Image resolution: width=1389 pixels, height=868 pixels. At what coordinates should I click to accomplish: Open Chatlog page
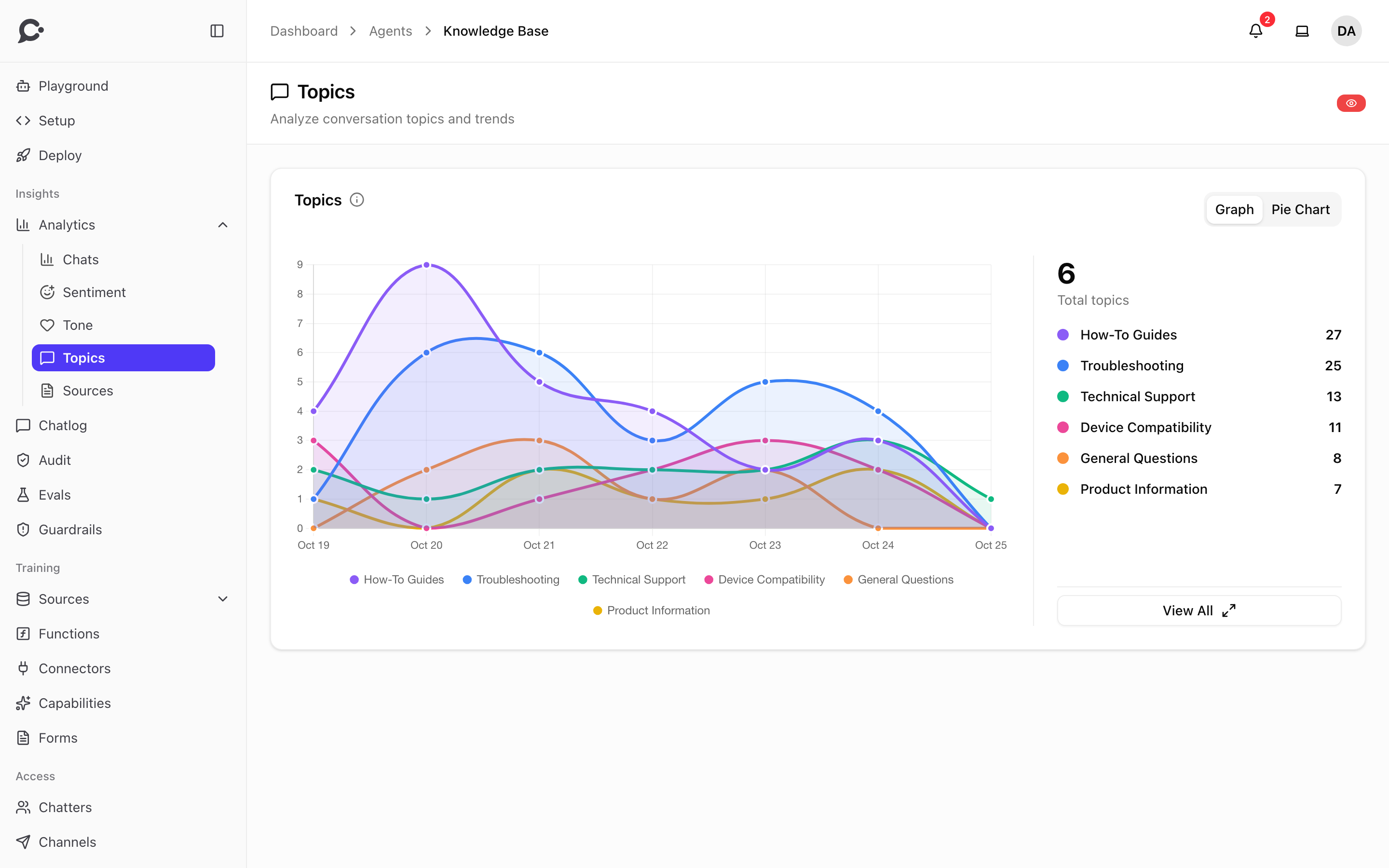pos(123,425)
